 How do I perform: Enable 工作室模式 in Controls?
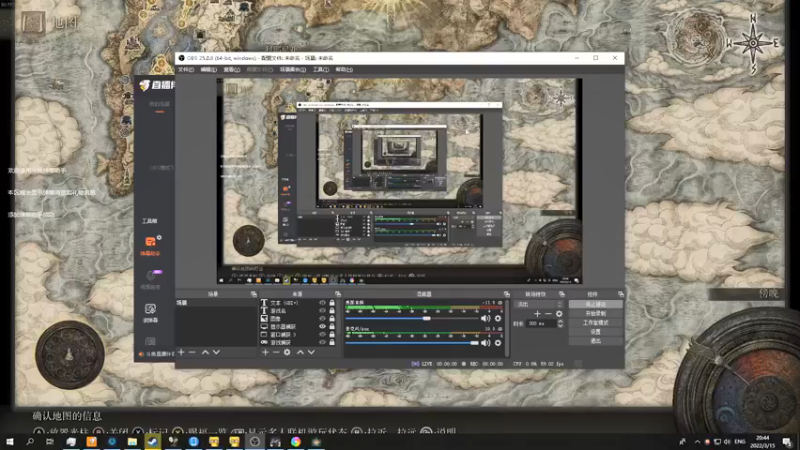click(x=595, y=322)
